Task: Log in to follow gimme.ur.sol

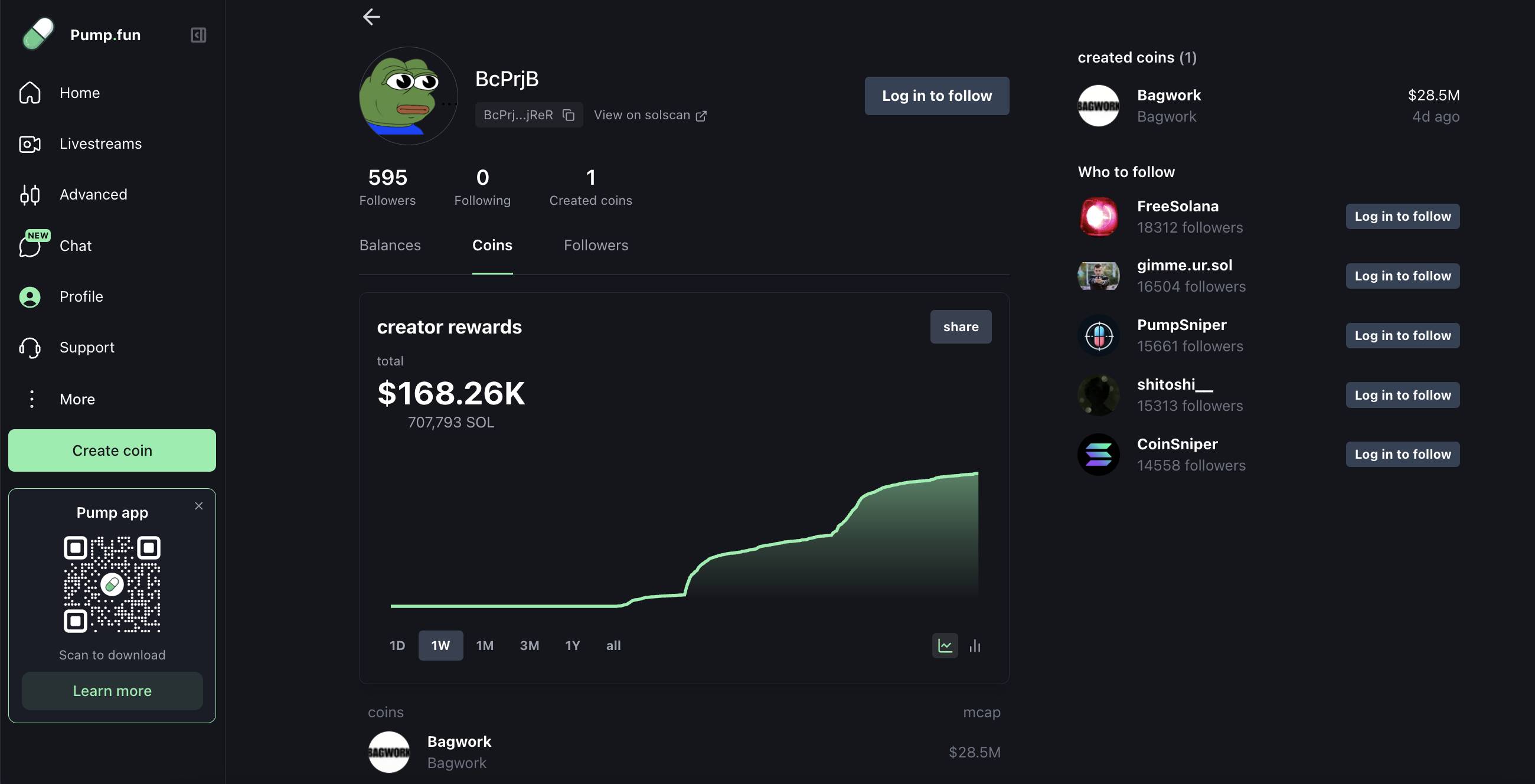Action: pyautogui.click(x=1403, y=276)
